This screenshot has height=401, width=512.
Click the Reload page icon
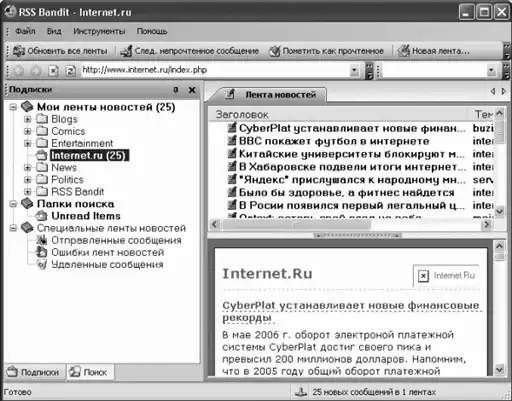coord(70,70)
